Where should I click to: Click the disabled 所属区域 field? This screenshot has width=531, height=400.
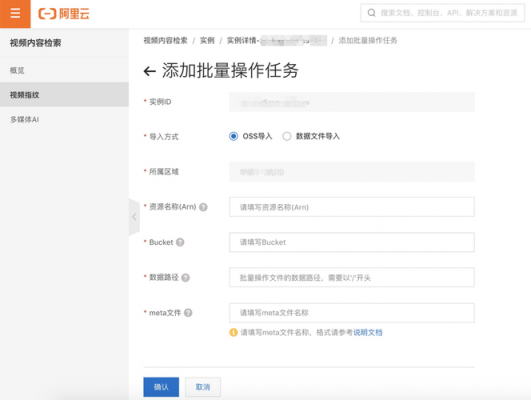click(x=352, y=172)
